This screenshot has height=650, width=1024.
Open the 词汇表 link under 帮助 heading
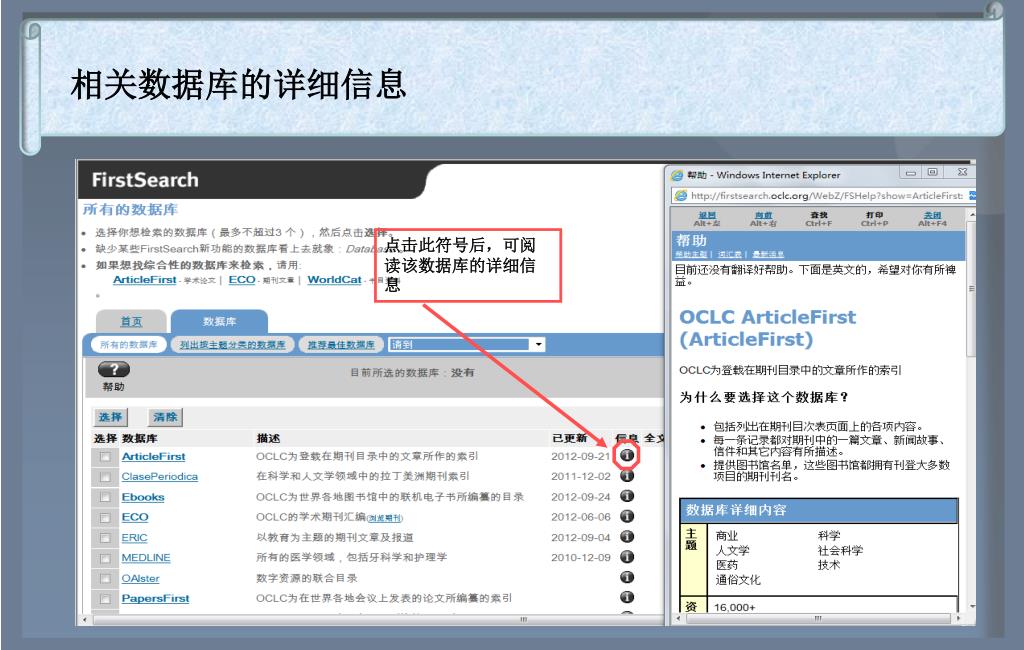tap(729, 254)
